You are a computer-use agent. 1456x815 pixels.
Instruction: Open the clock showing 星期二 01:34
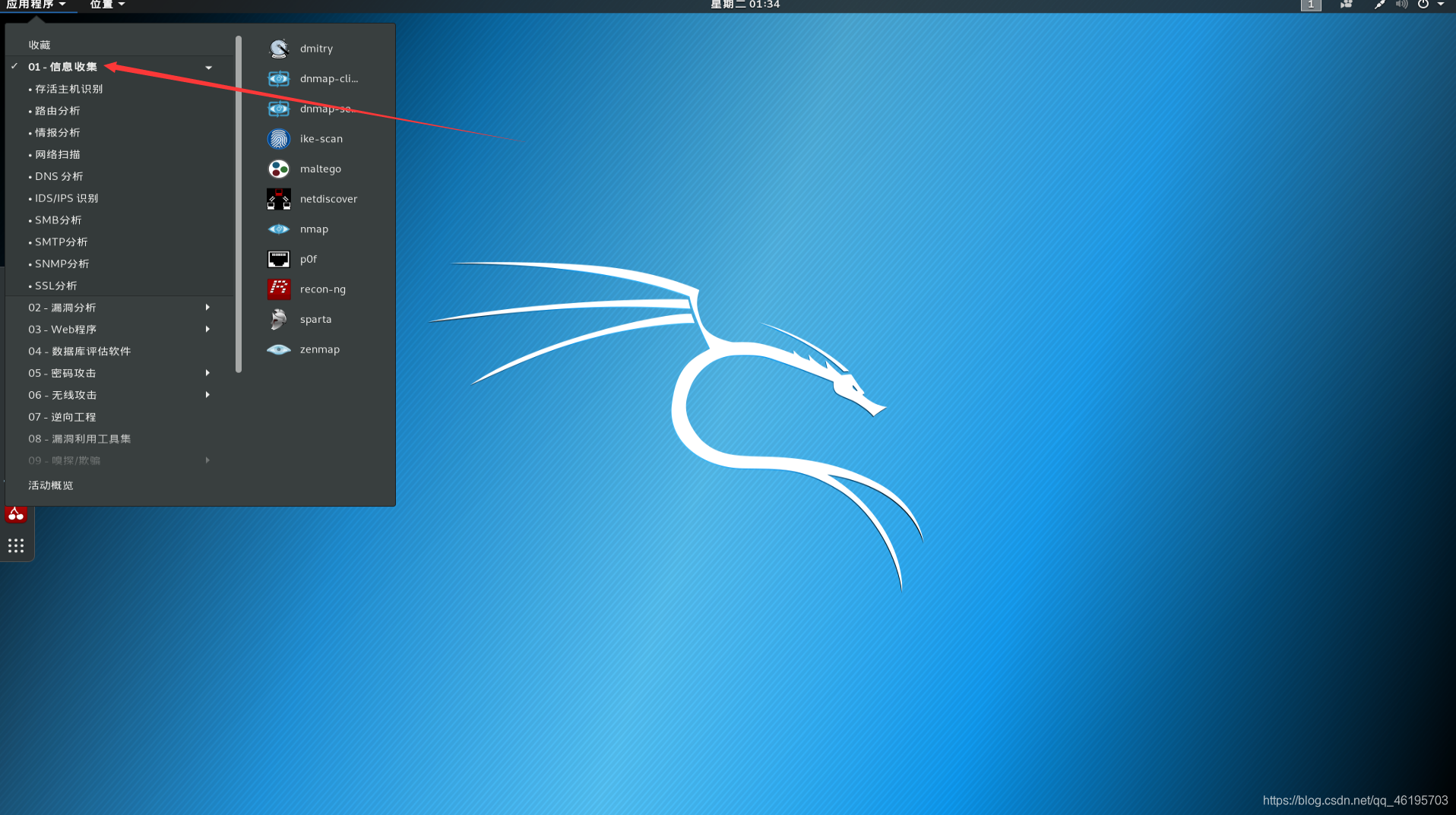point(745,5)
